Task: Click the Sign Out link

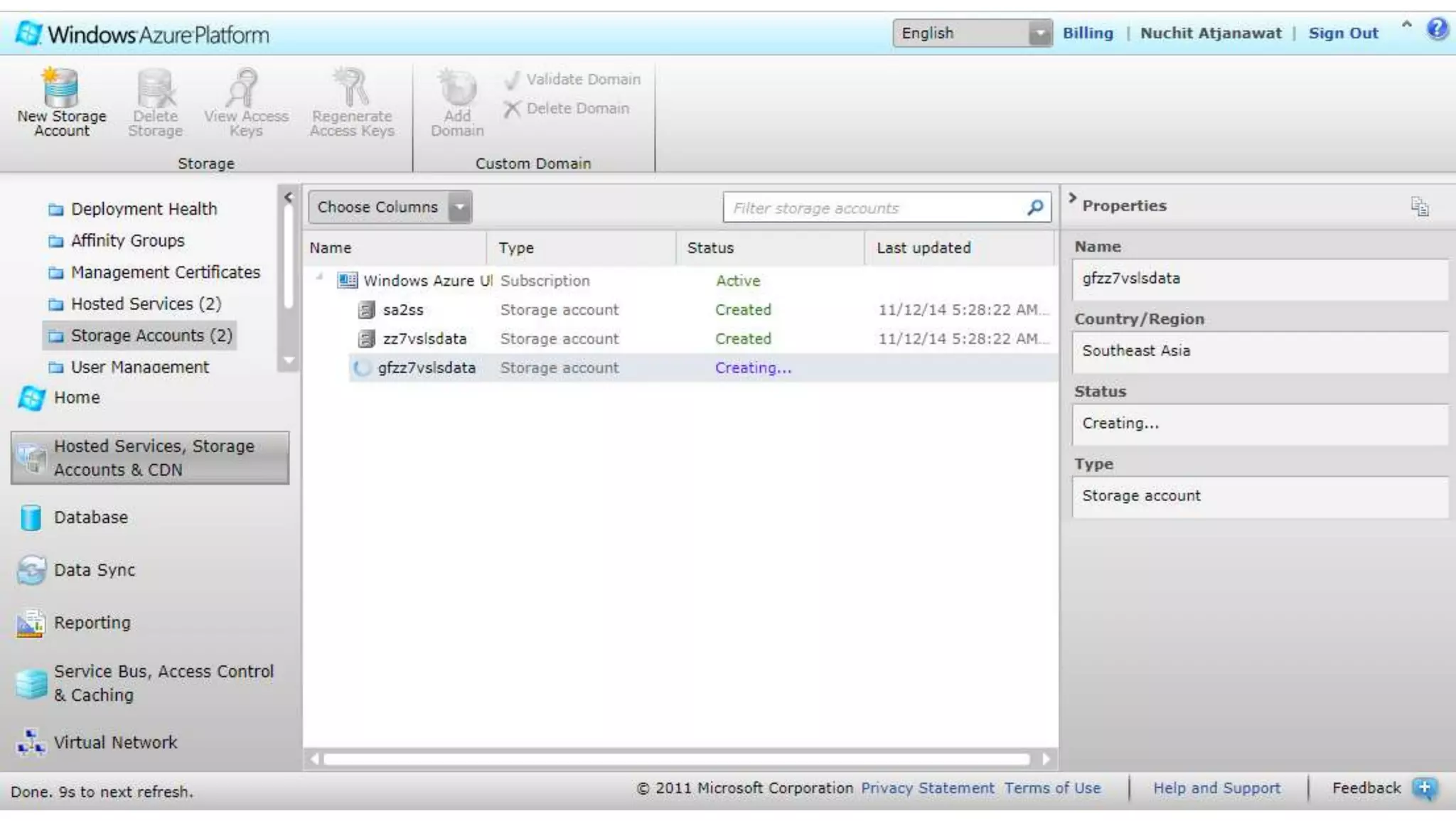Action: 1343,33
